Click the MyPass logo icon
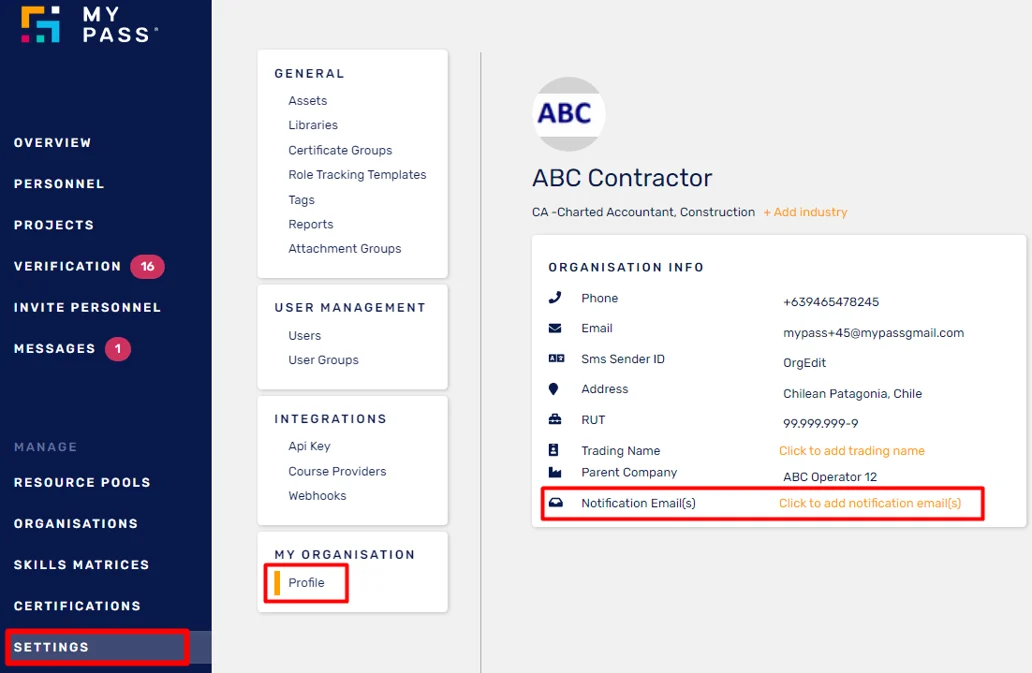Image resolution: width=1032 pixels, height=673 pixels. tap(41, 23)
